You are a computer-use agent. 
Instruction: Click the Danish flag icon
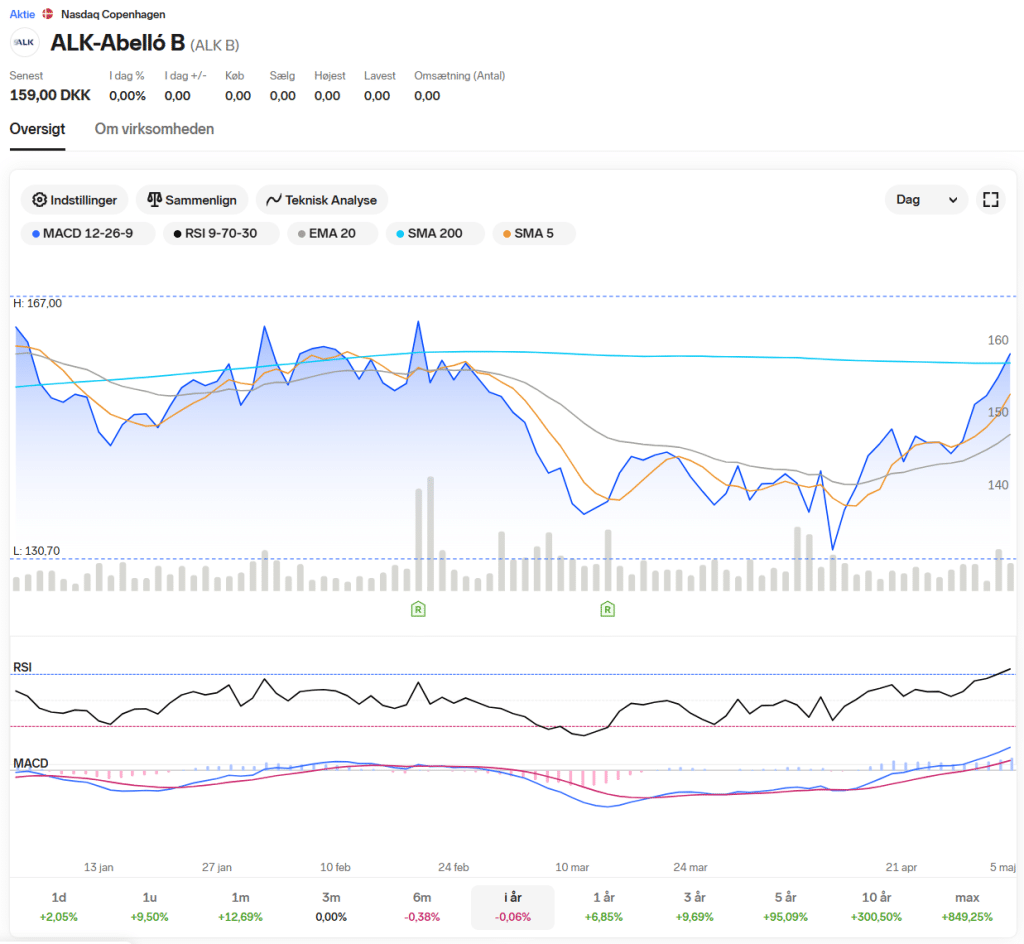[47, 15]
